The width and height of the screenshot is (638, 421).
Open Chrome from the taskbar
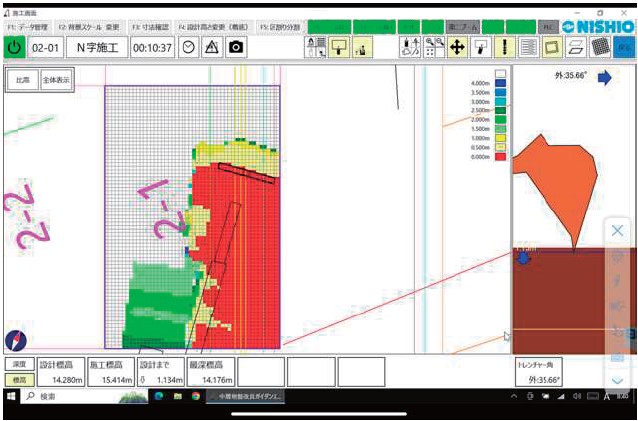click(196, 396)
